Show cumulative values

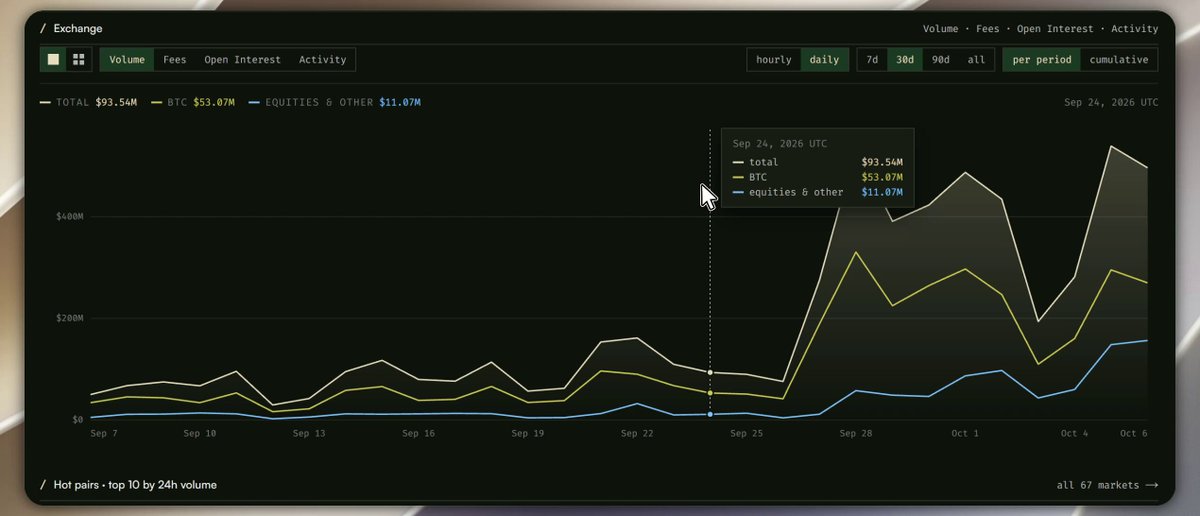tap(1119, 60)
